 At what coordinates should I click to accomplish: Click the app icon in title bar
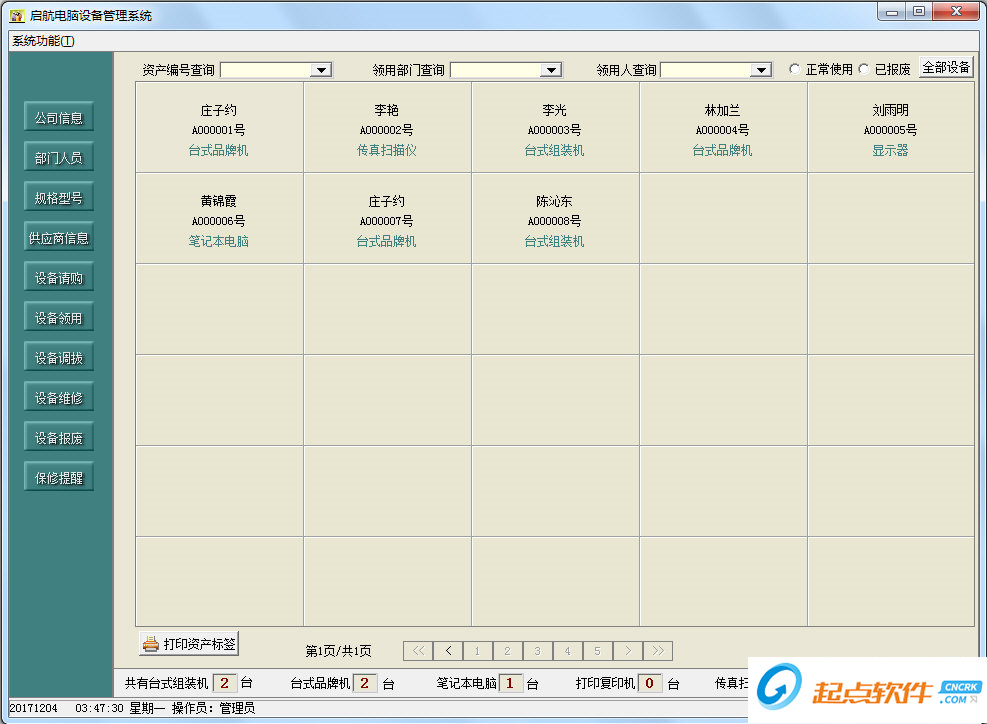(x=17, y=16)
